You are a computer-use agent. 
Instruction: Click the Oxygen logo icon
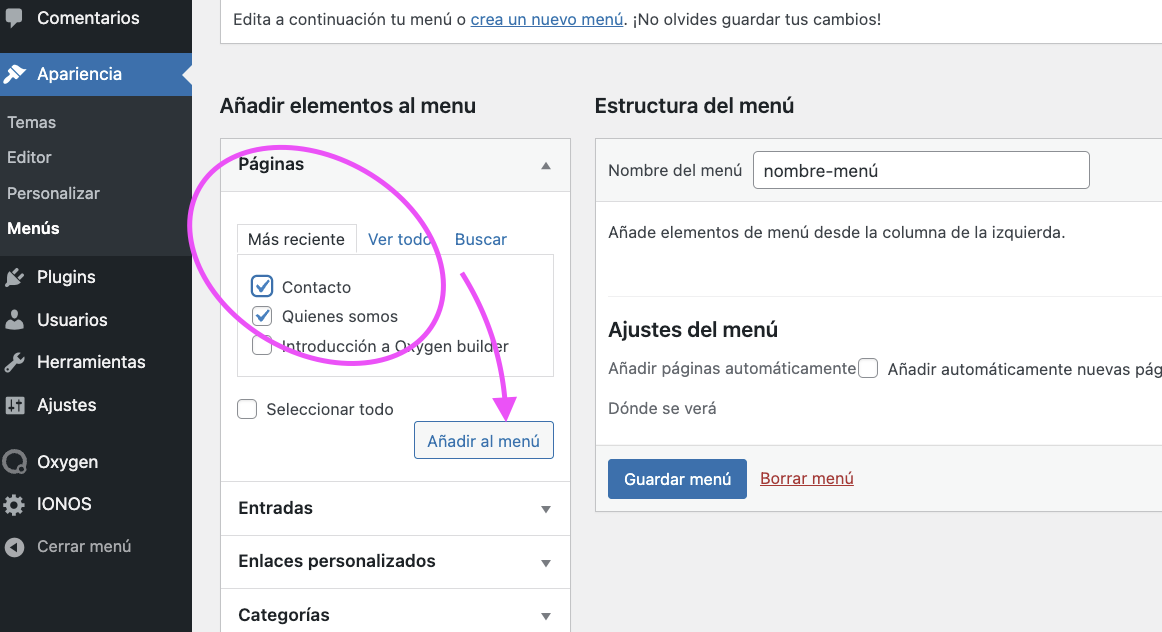click(15, 462)
